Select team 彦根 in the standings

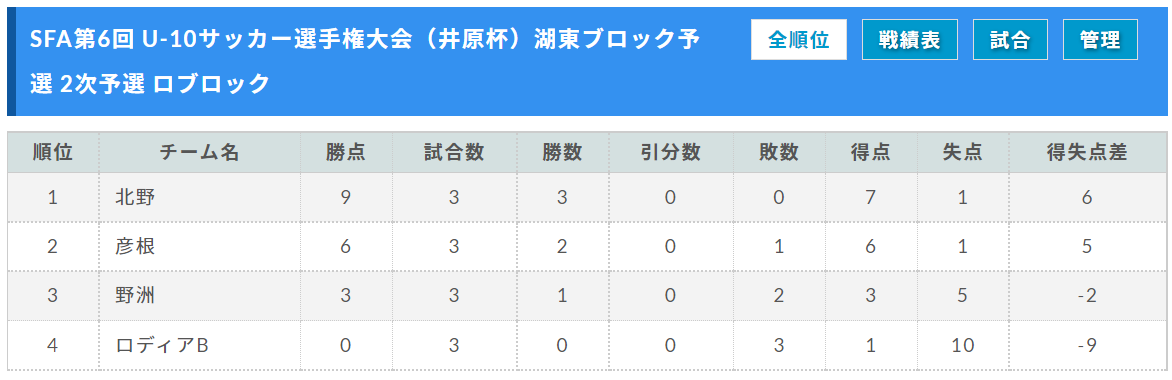tap(135, 246)
